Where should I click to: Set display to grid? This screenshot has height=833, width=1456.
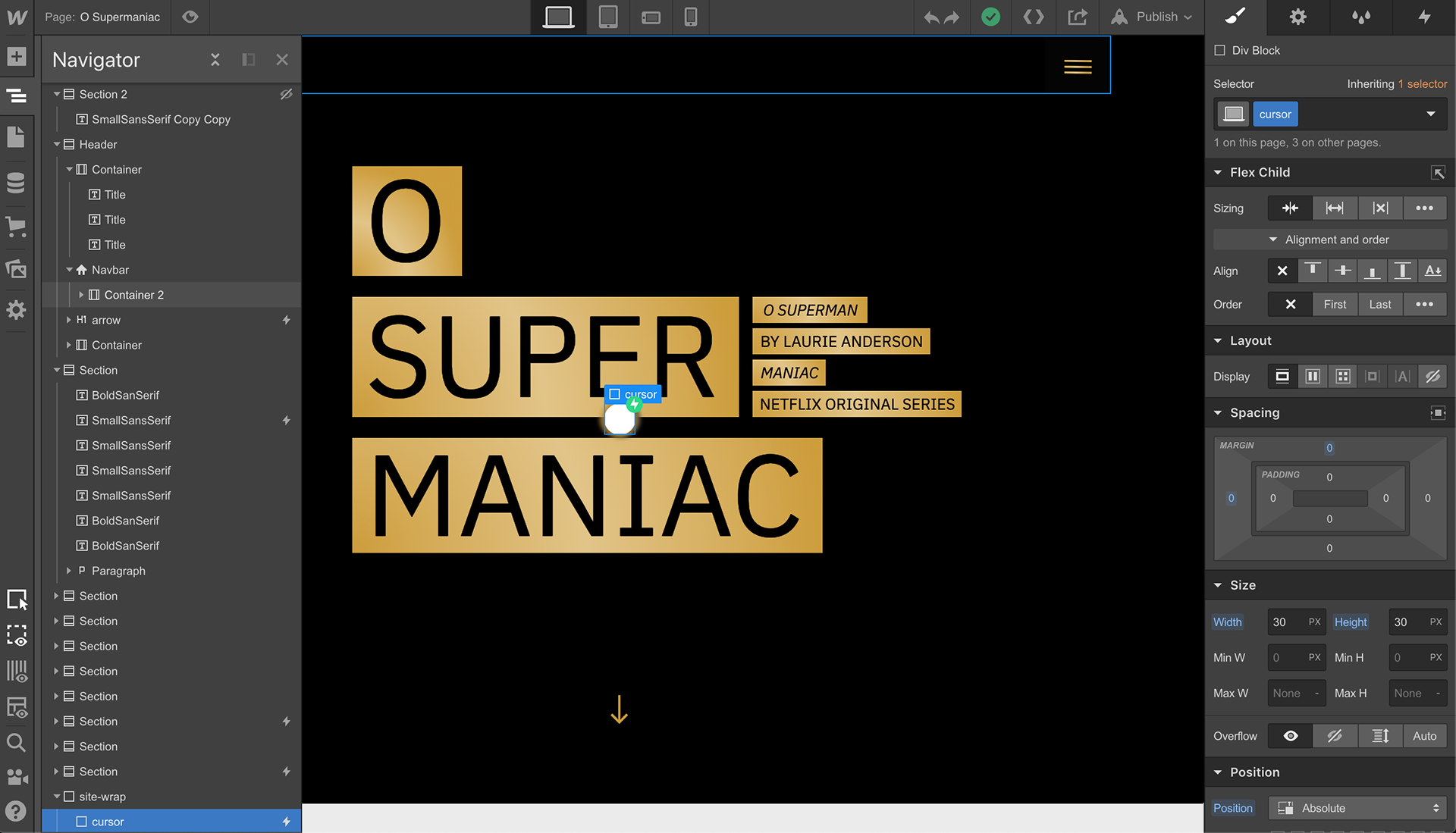point(1343,377)
